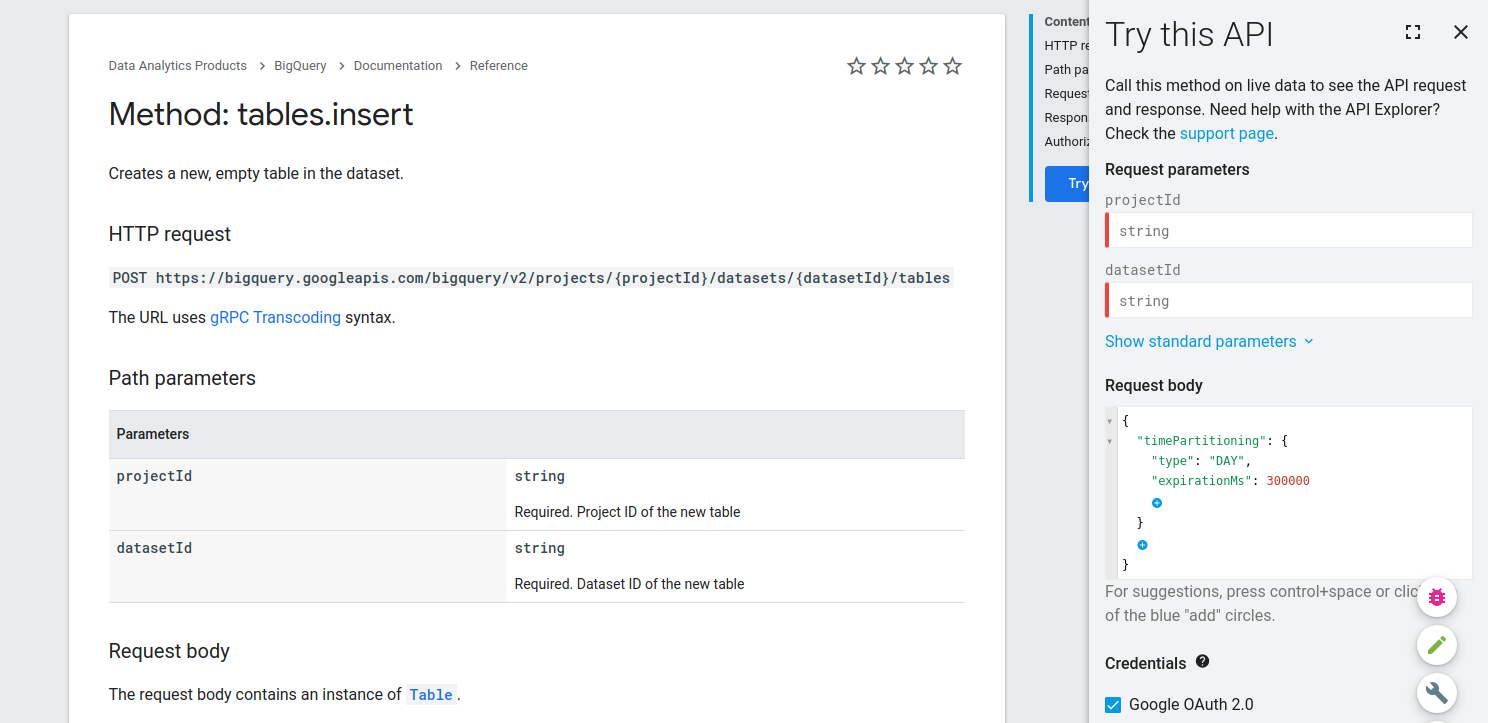Expand the Try this API panel to fullscreen
Viewport: 1488px width, 723px height.
coord(1413,33)
